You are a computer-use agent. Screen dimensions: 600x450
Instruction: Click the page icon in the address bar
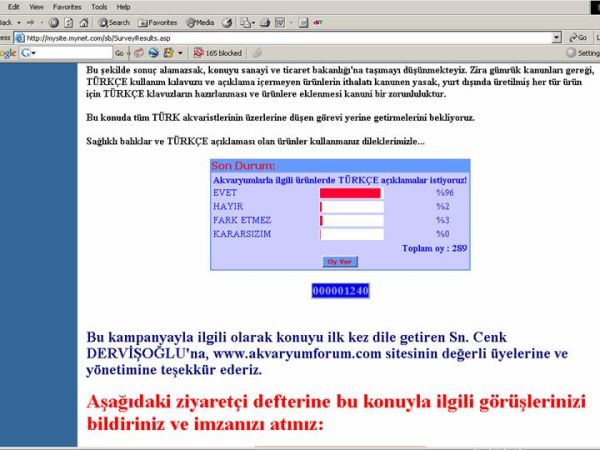pos(20,38)
